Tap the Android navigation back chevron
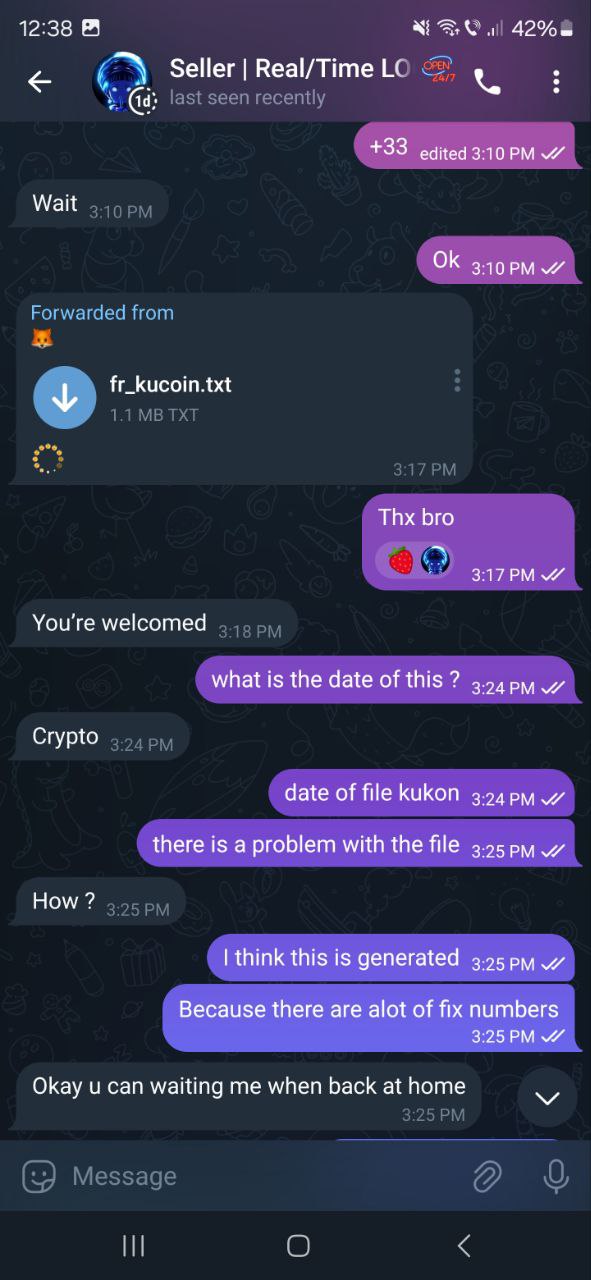The image size is (591, 1280). (463, 1245)
